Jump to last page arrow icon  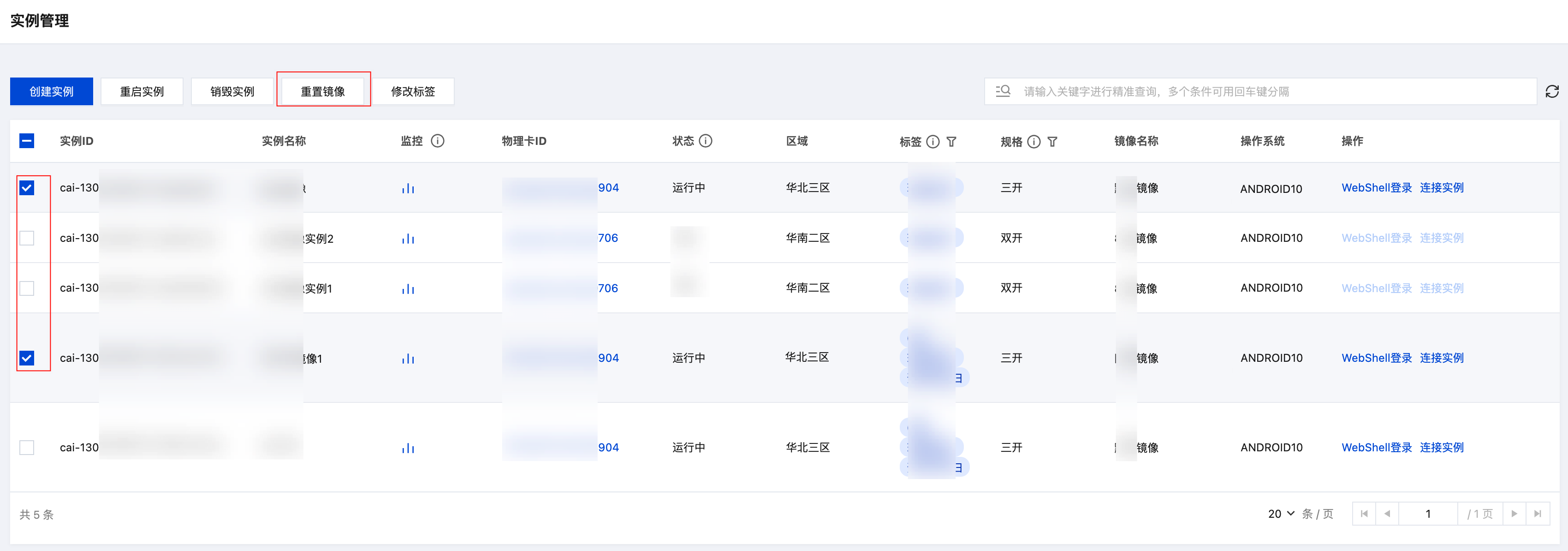click(x=1537, y=514)
